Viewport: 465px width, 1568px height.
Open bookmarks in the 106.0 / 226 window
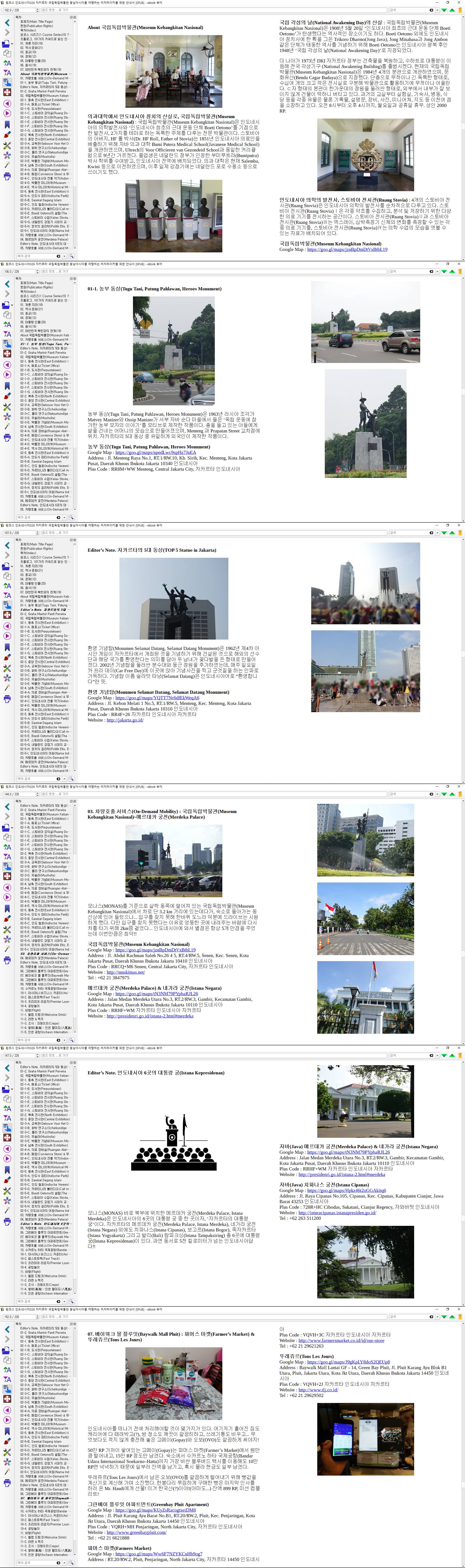(7, 386)
